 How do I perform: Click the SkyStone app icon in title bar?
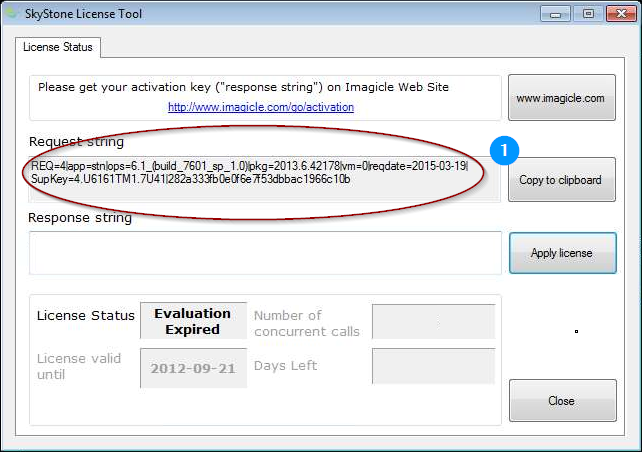[11, 13]
